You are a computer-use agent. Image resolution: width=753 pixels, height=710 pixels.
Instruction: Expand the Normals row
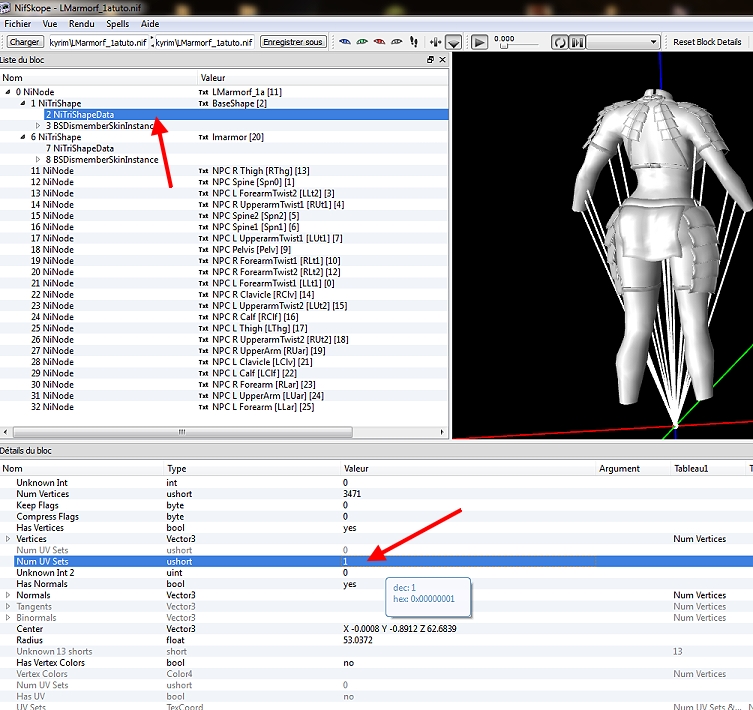point(8,595)
